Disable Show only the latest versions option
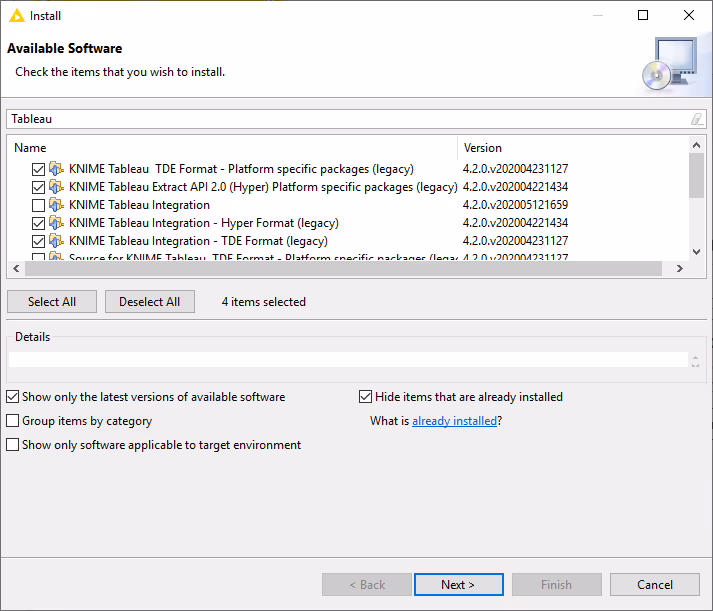This screenshot has width=713, height=611. (13, 397)
